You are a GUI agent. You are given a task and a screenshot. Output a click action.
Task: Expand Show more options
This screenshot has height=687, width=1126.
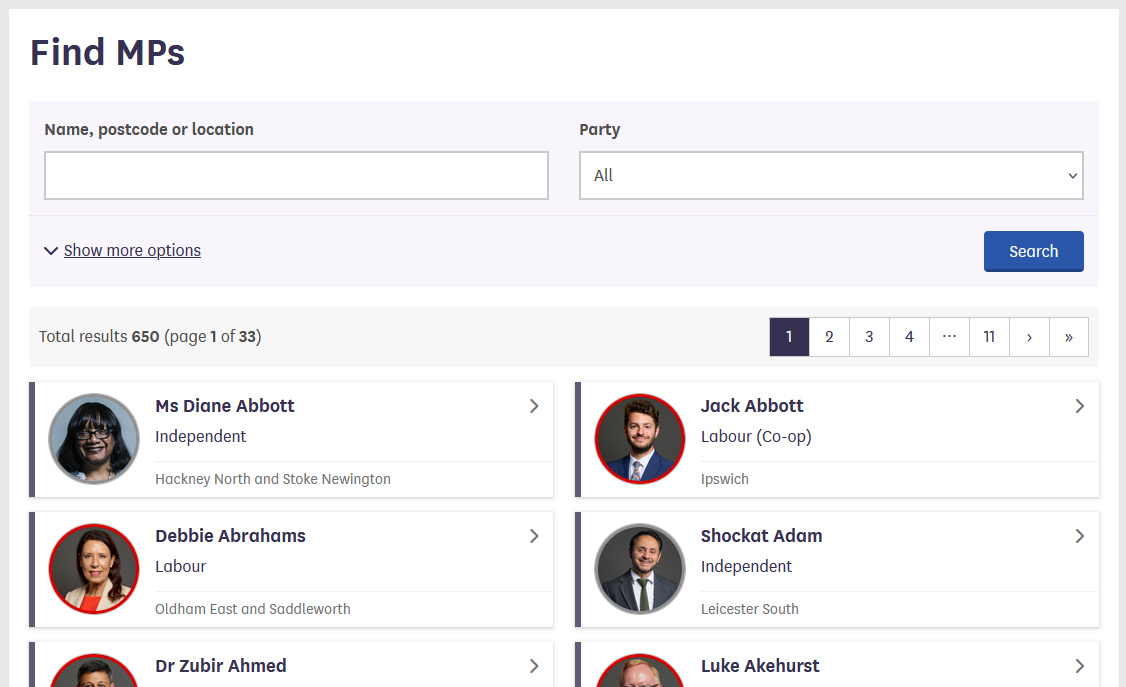tap(132, 251)
